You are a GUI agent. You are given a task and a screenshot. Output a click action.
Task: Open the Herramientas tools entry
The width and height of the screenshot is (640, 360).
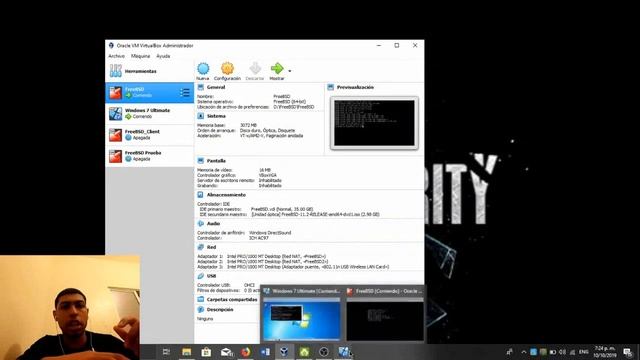[149, 71]
